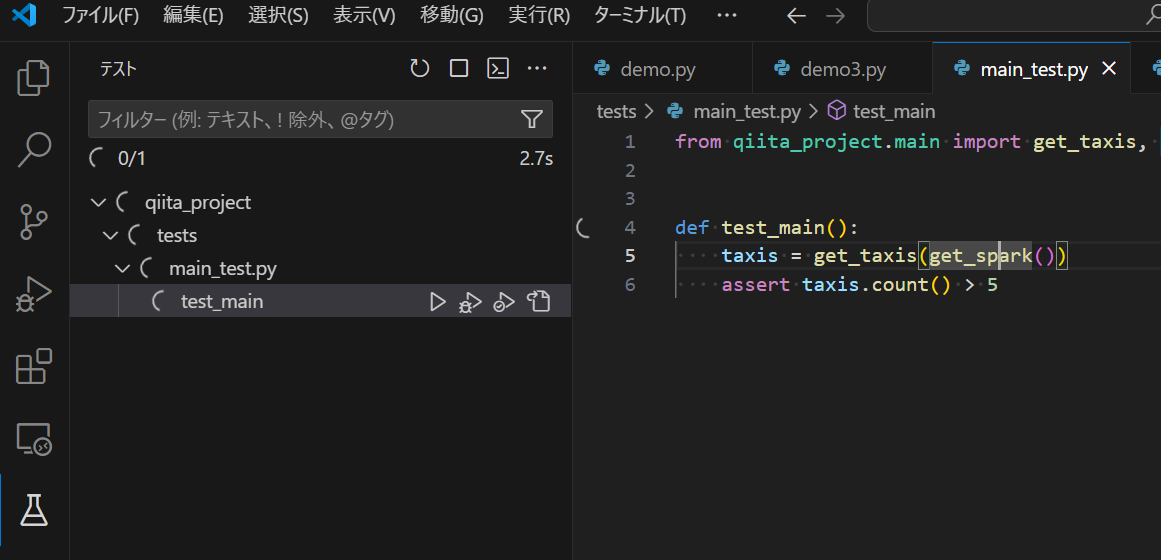The width and height of the screenshot is (1161, 560).
Task: Collapse the tests folder node
Action: click(x=110, y=236)
